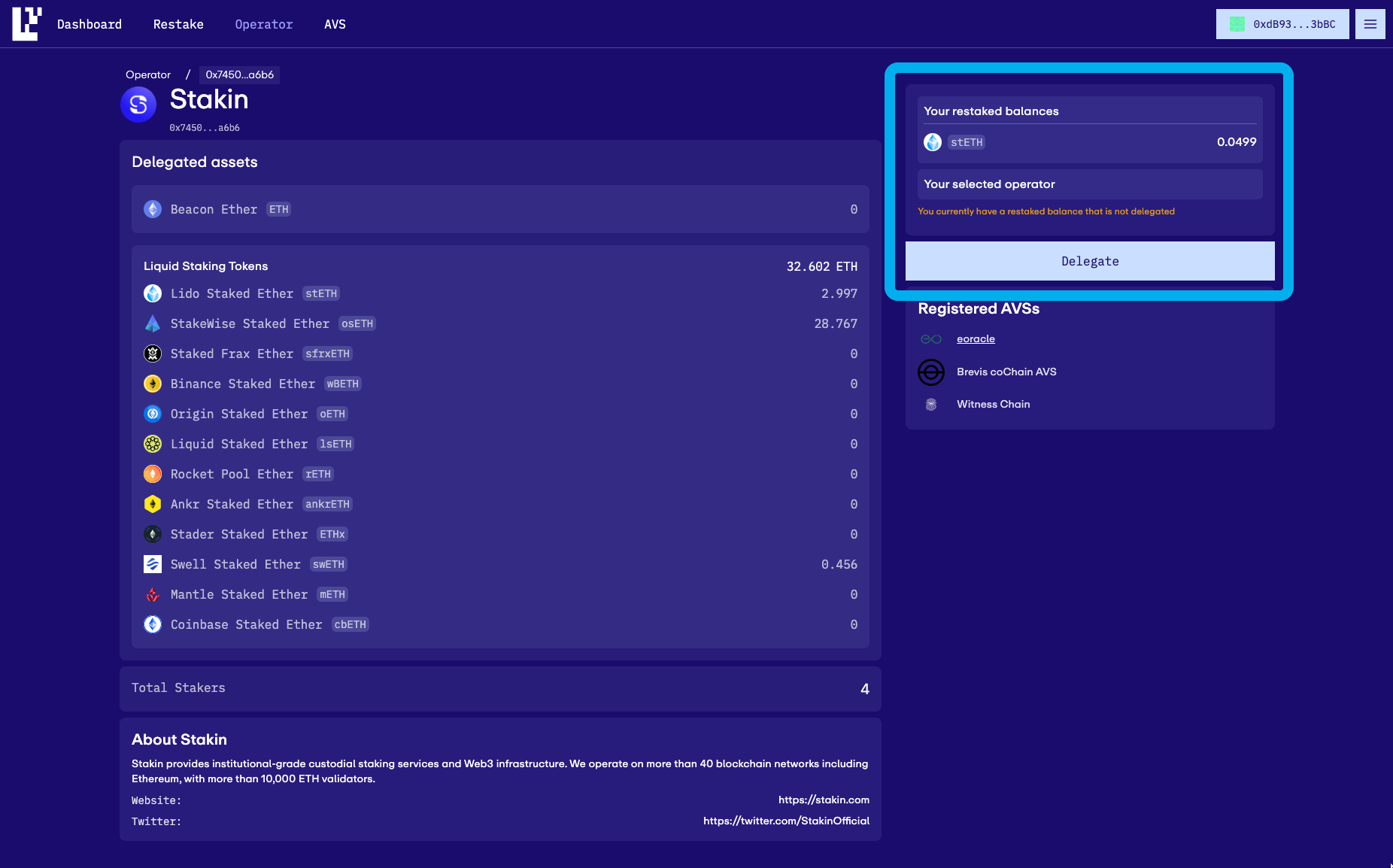Click the 0x7450...a6b6 breadcrumb address

pyautogui.click(x=239, y=74)
